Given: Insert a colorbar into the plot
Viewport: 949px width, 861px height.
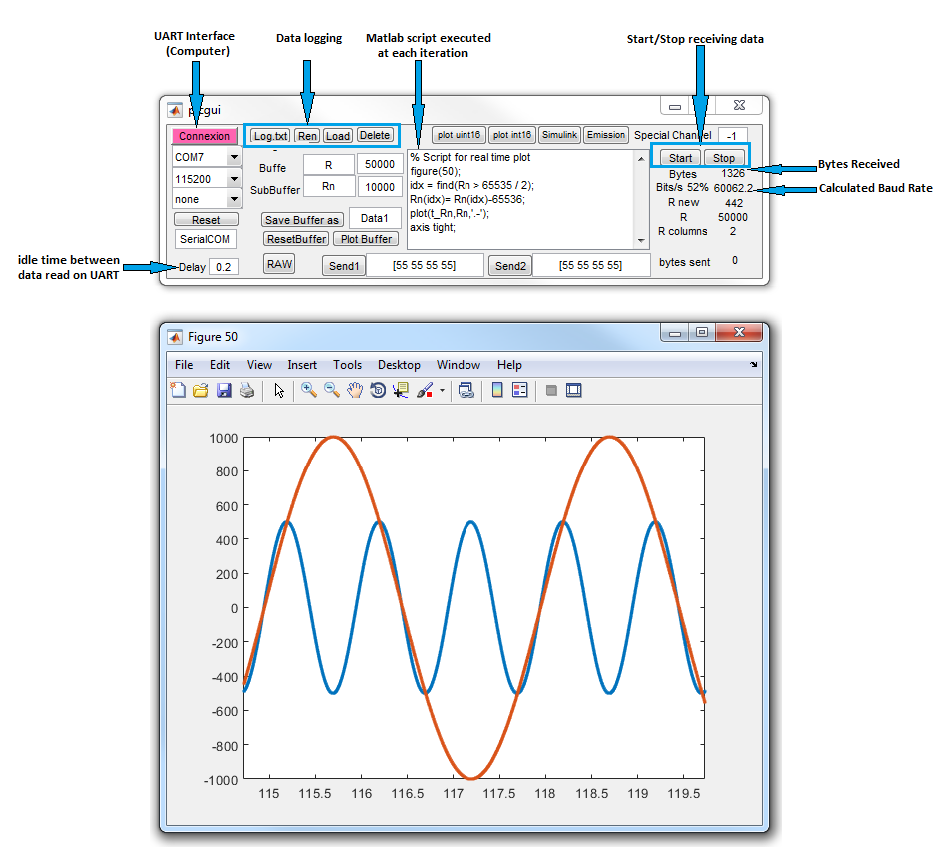Looking at the screenshot, I should click(496, 390).
